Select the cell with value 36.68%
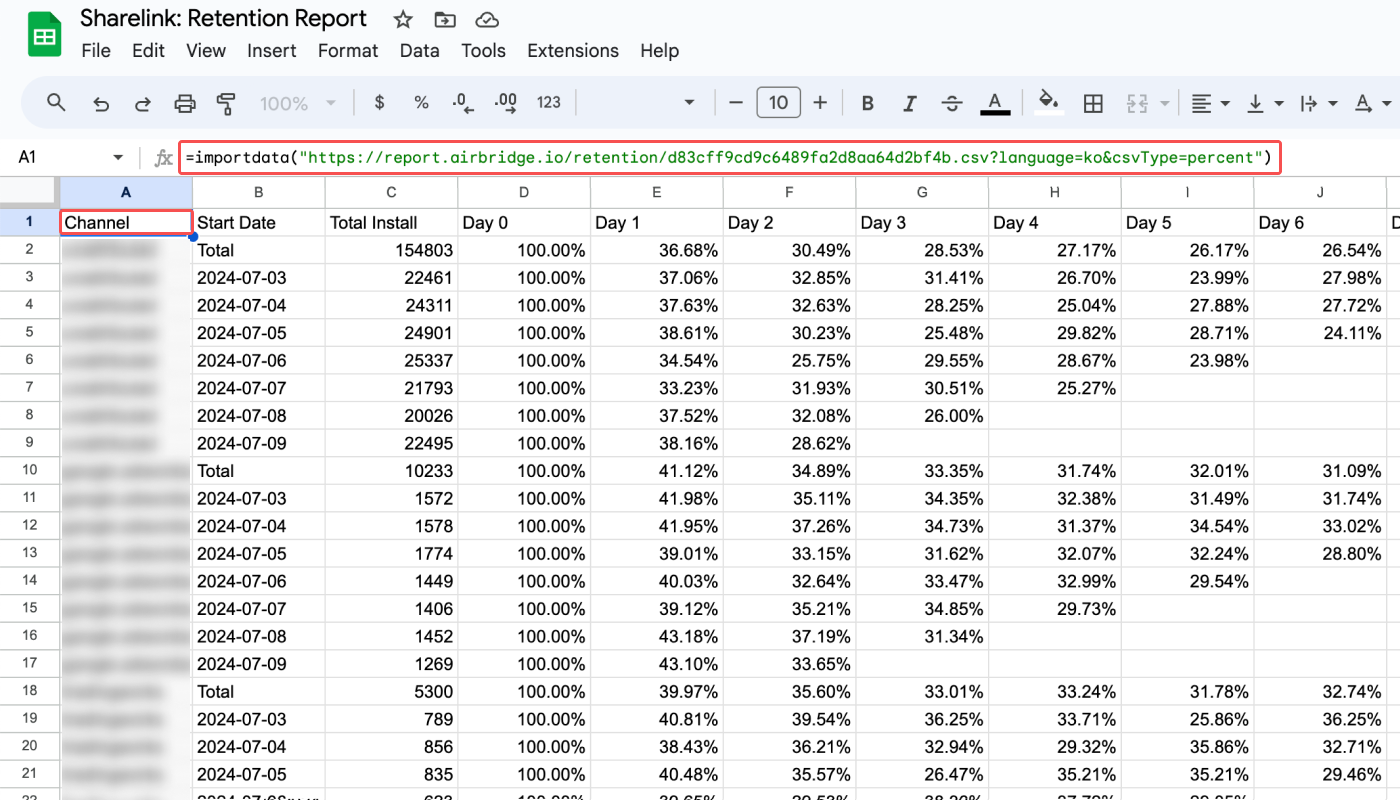Screen dimensions: 1400x800 [656, 250]
